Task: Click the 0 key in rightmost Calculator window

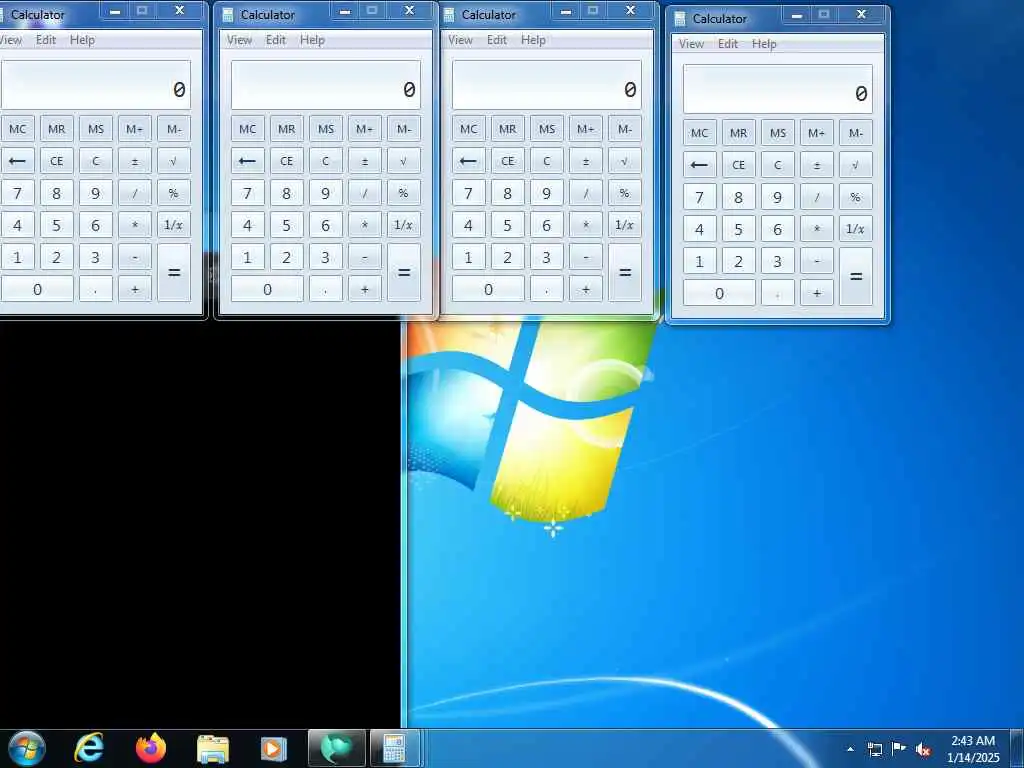Action: 719,293
